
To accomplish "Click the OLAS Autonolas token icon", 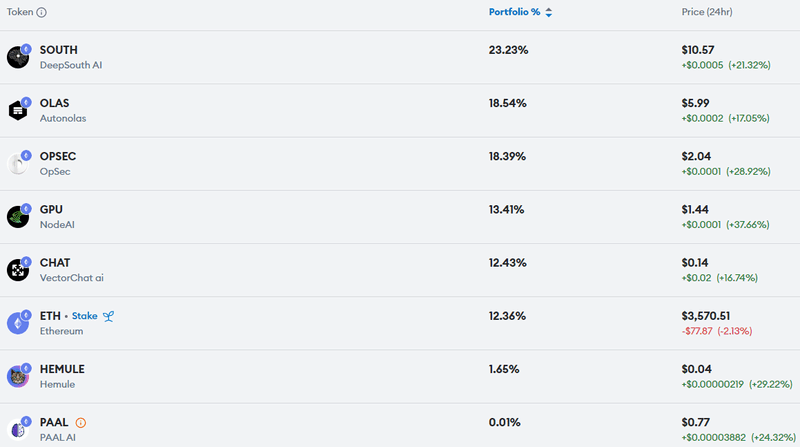I will pos(18,110).
